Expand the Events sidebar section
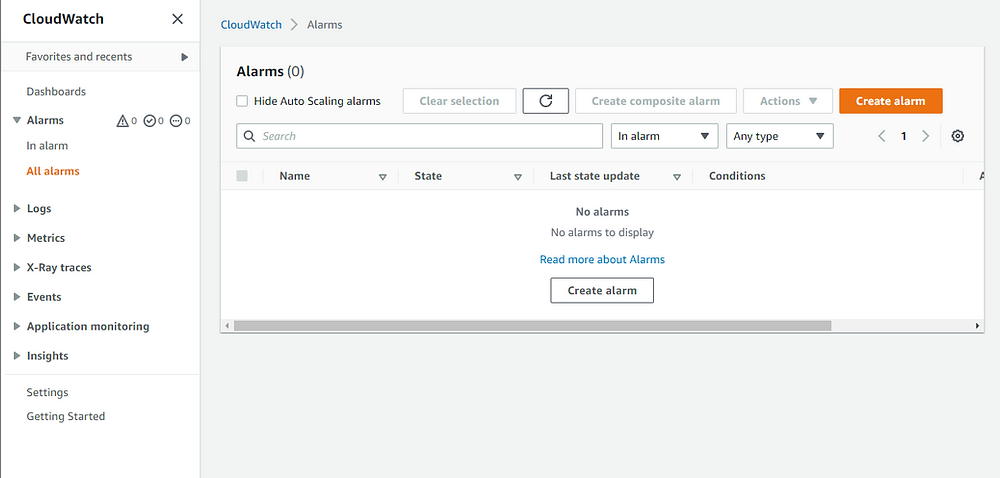Image resolution: width=1000 pixels, height=478 pixels. pyautogui.click(x=17, y=296)
